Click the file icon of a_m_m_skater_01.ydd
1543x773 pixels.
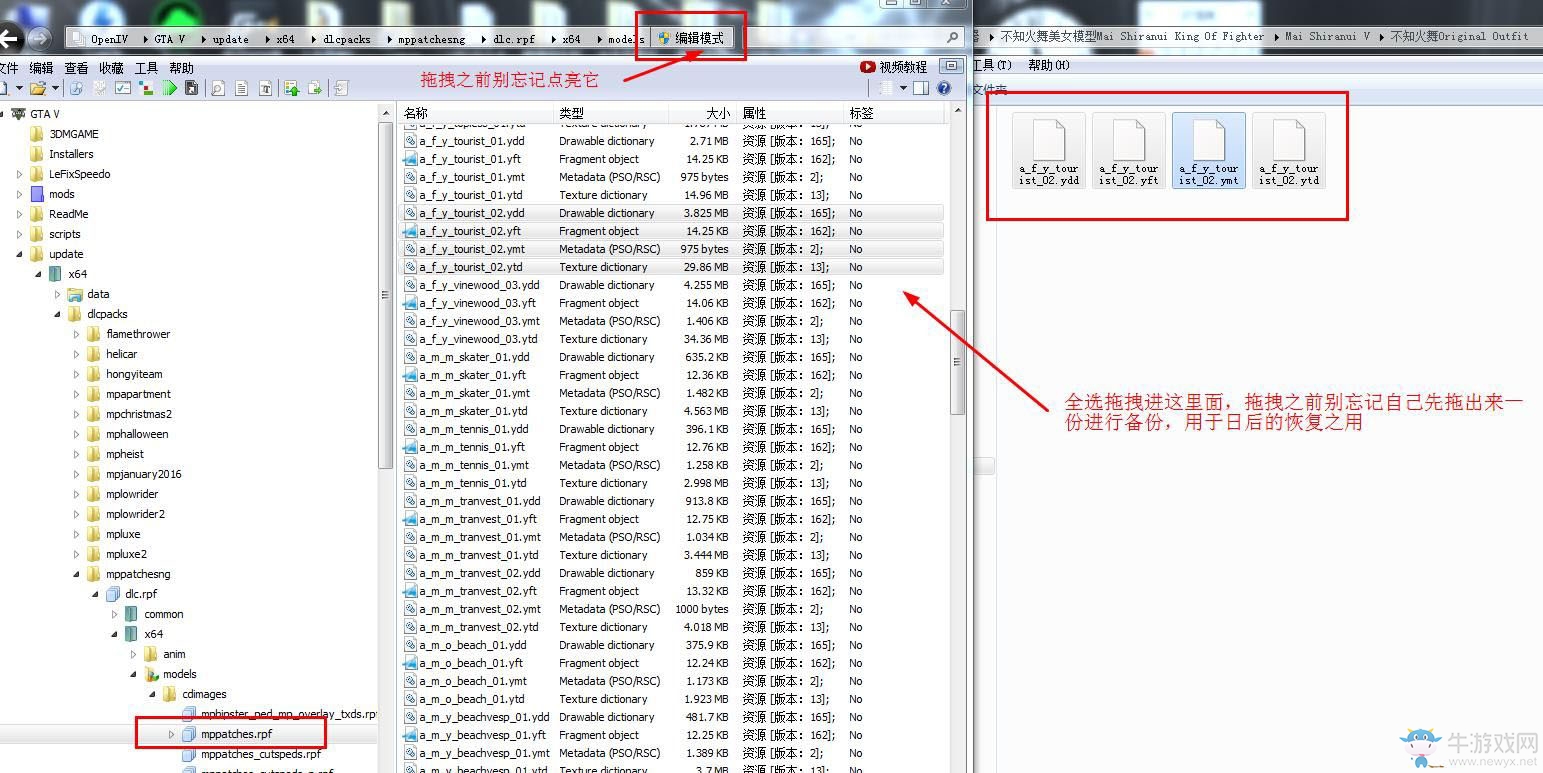pyautogui.click(x=410, y=357)
